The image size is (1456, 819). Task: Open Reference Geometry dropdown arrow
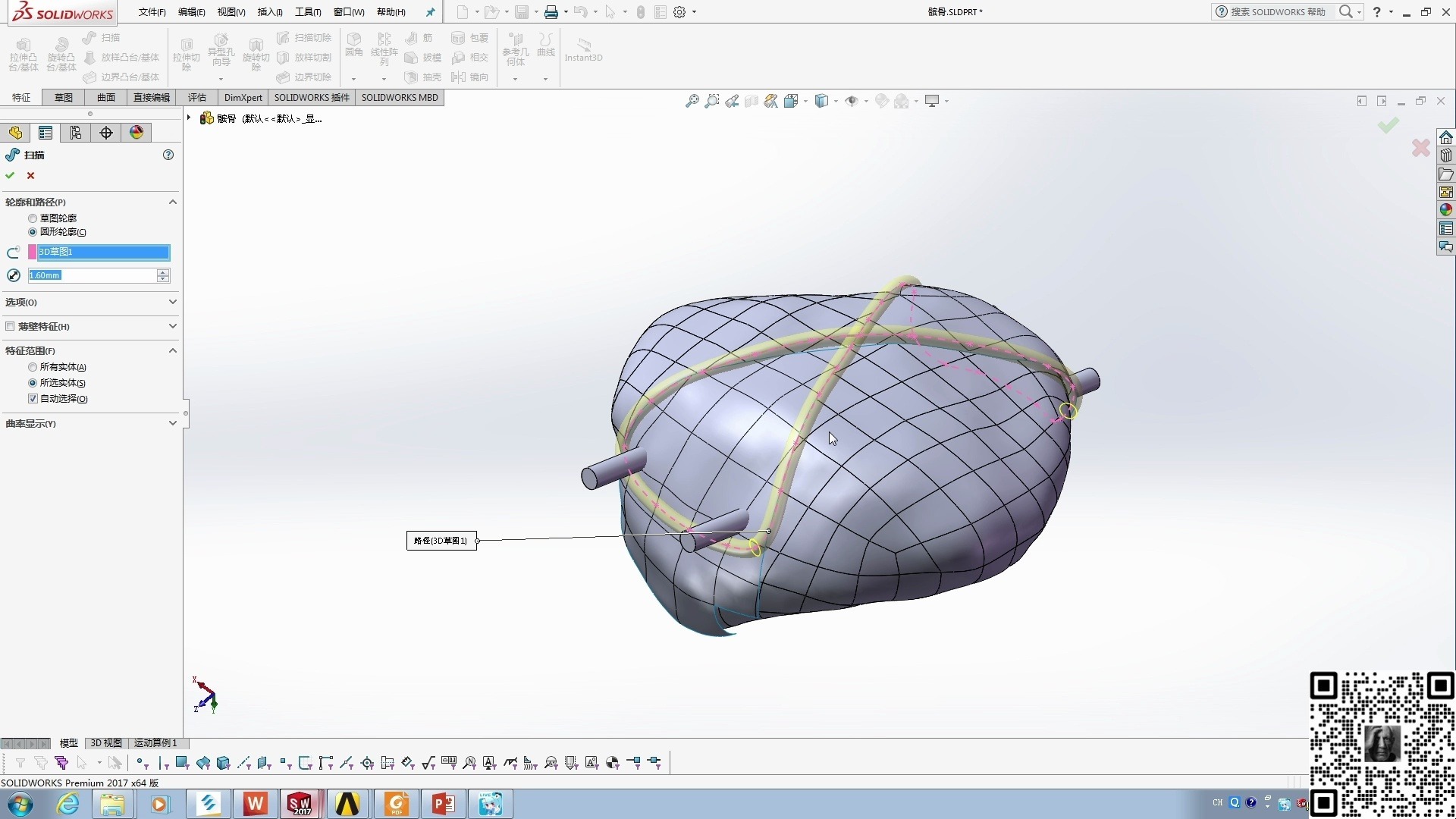tap(515, 79)
